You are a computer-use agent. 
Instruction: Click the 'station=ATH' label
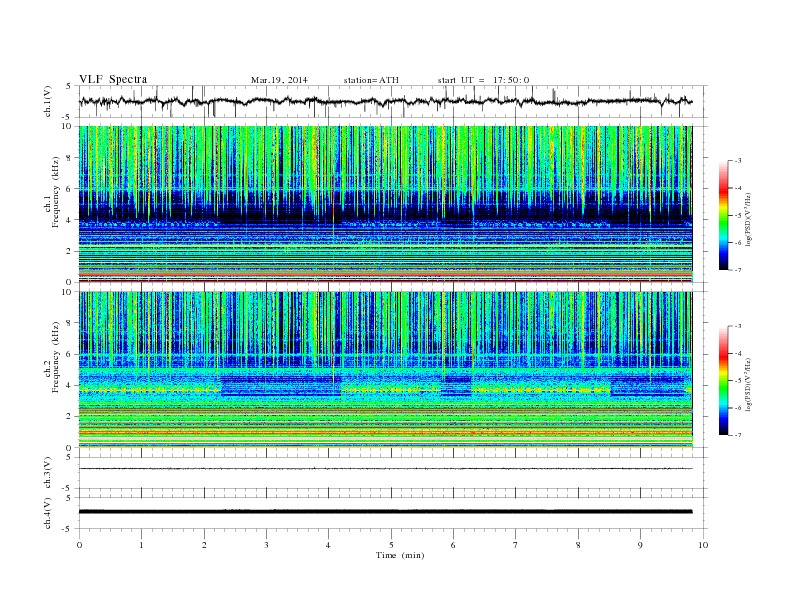click(371, 80)
